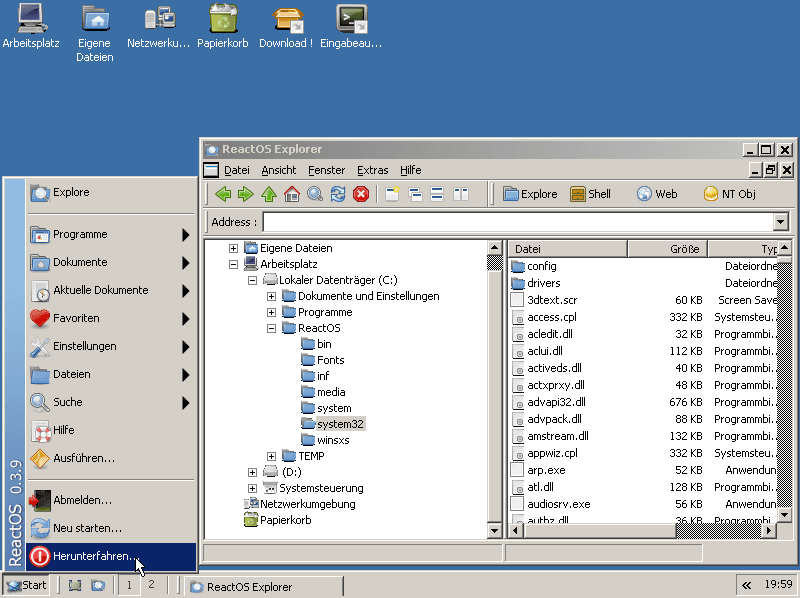The image size is (800, 598).
Task: Click the red Stop icon
Action: (361, 194)
